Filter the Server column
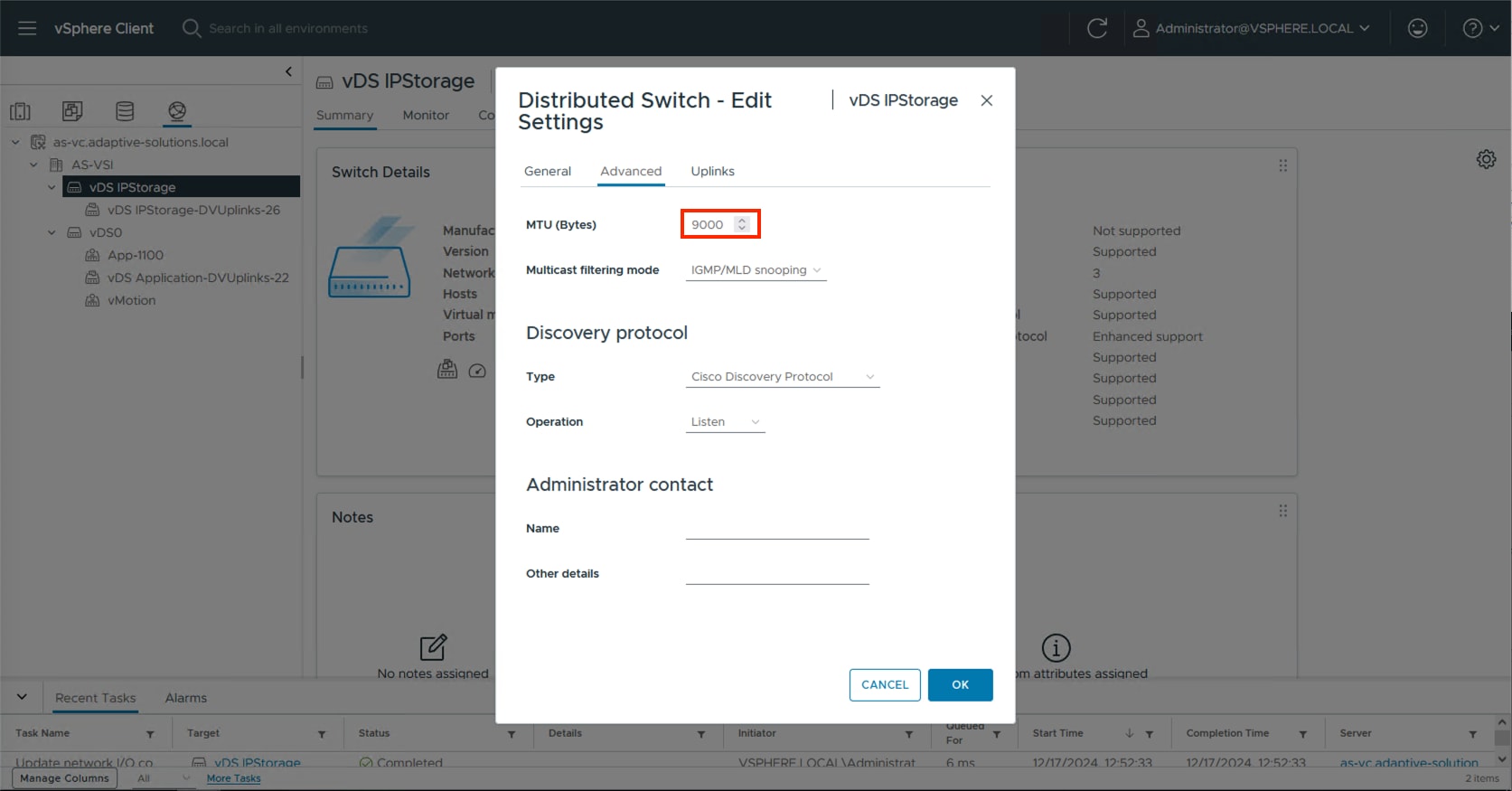The image size is (1512, 791). point(1473,734)
